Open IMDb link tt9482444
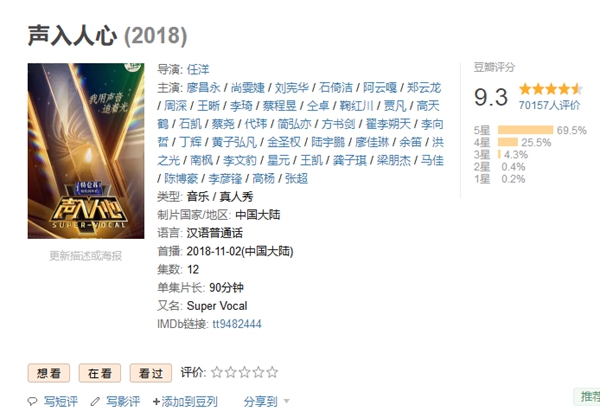The height and width of the screenshot is (418, 600). 237,324
